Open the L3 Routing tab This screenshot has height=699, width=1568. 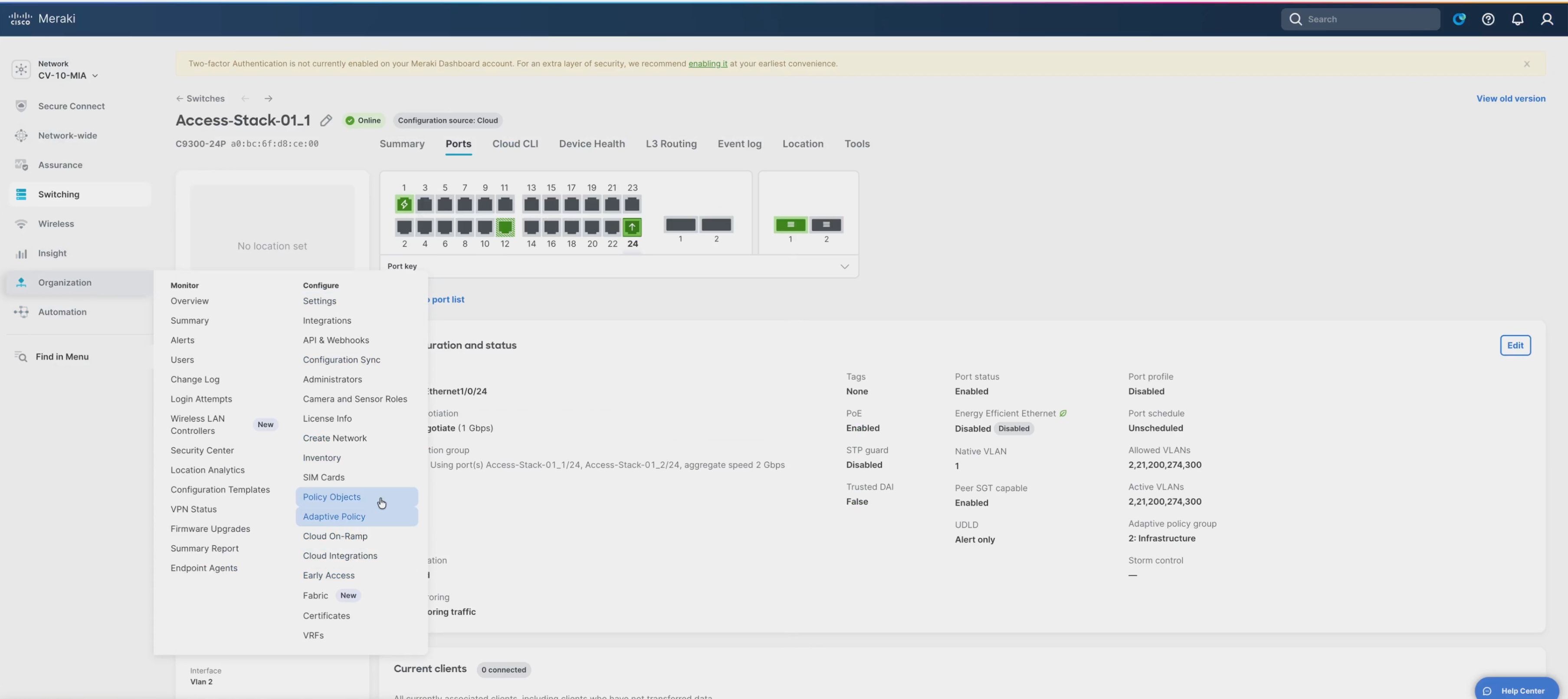tap(671, 144)
